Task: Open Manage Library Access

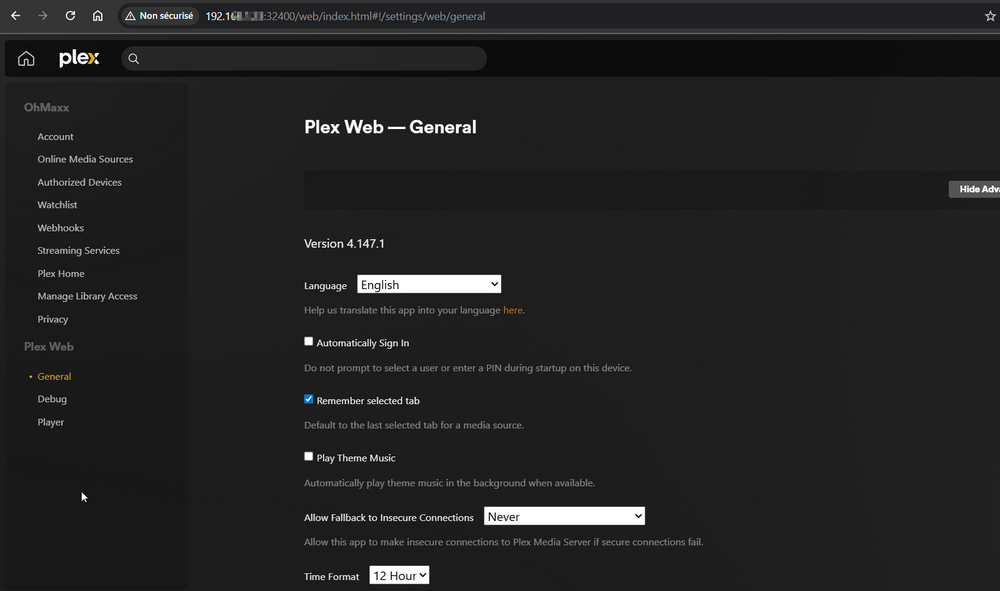Action: (87, 296)
